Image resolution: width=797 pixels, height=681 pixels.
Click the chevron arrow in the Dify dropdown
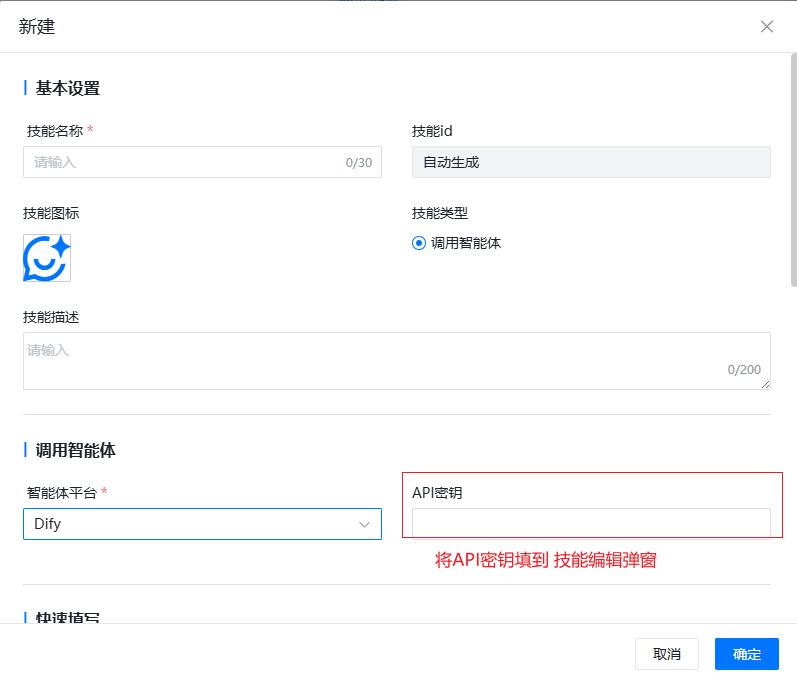coord(365,524)
